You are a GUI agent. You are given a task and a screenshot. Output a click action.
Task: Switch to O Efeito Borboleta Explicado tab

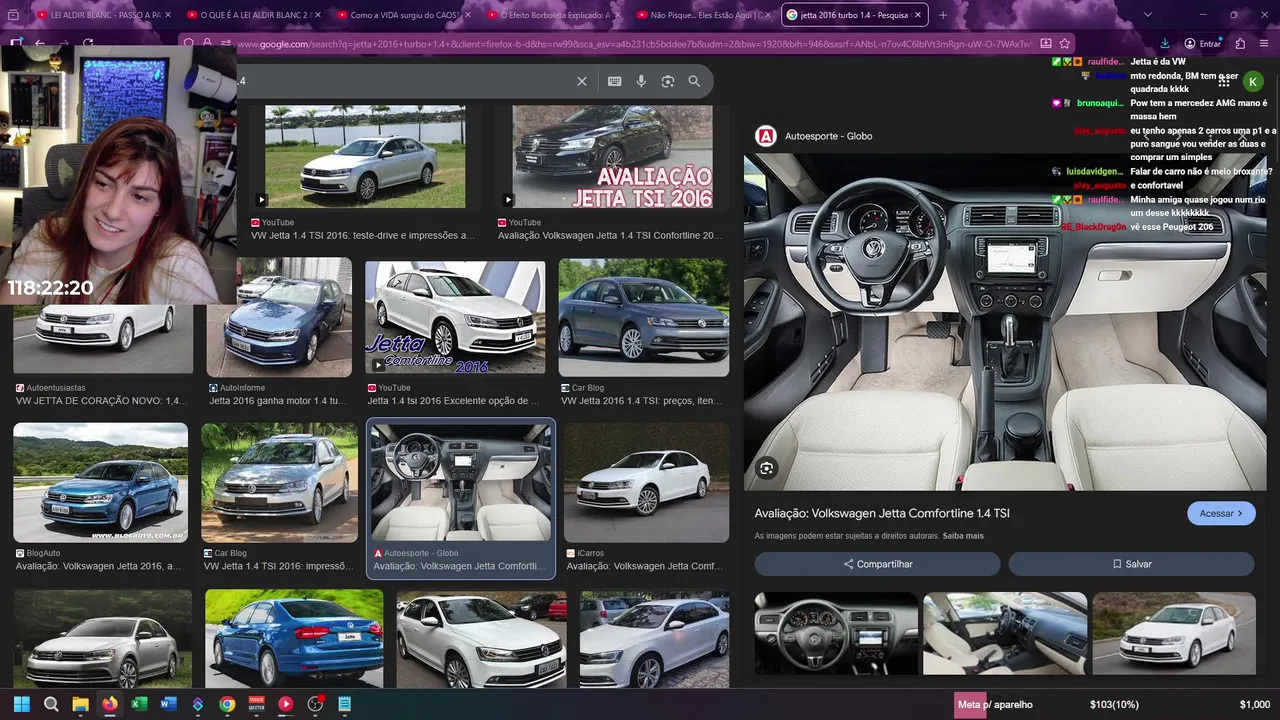click(x=552, y=15)
